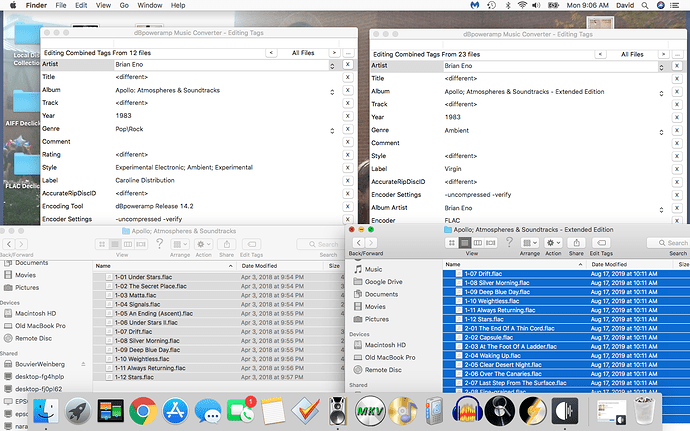This screenshot has height=431, width=690.
Task: Open the Go menu
Action: coord(124,5)
